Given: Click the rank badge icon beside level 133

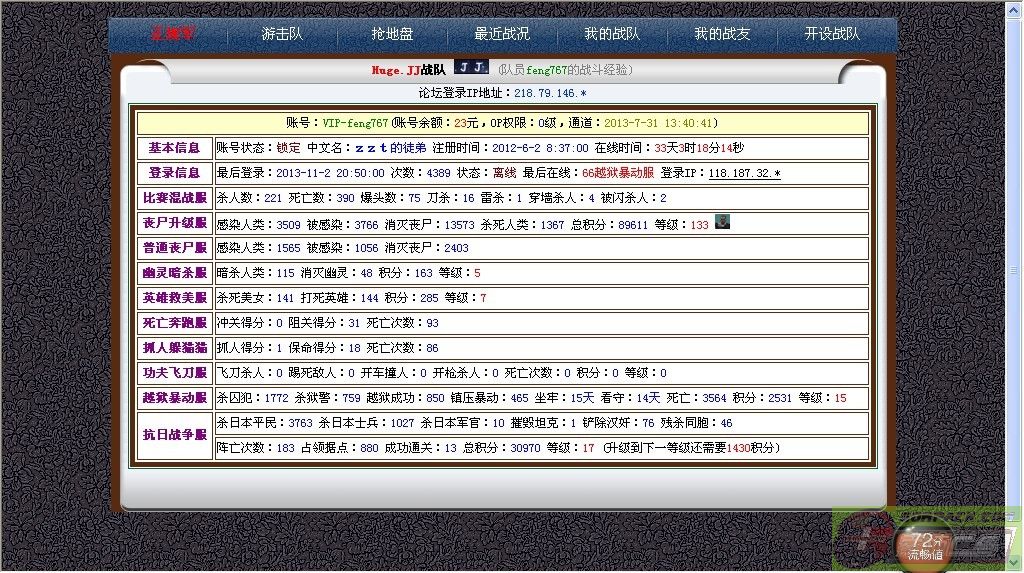Looking at the screenshot, I should point(722,222).
